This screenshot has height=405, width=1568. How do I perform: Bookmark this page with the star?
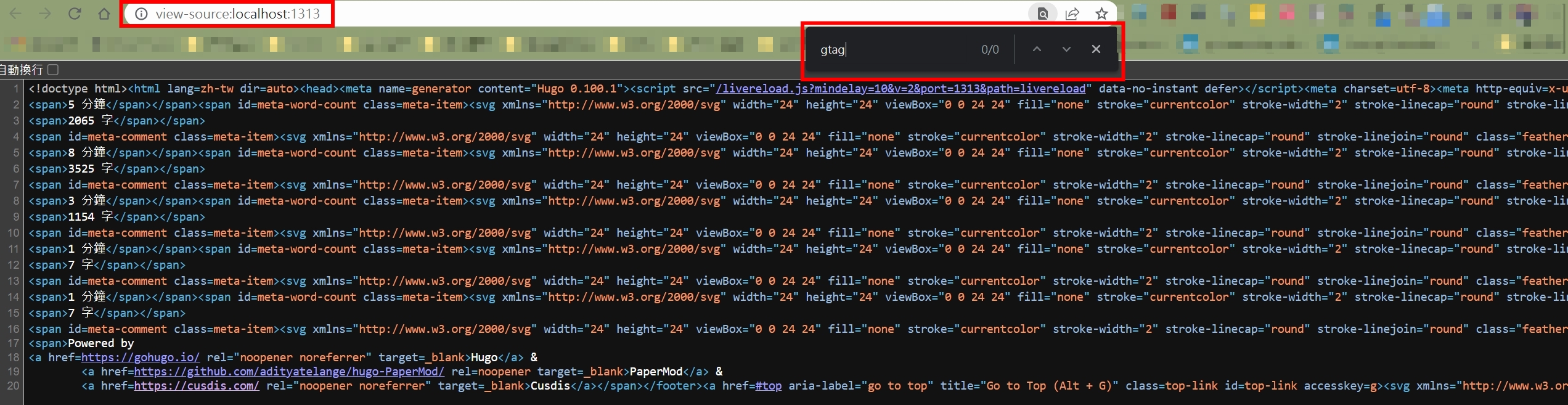pyautogui.click(x=1101, y=14)
